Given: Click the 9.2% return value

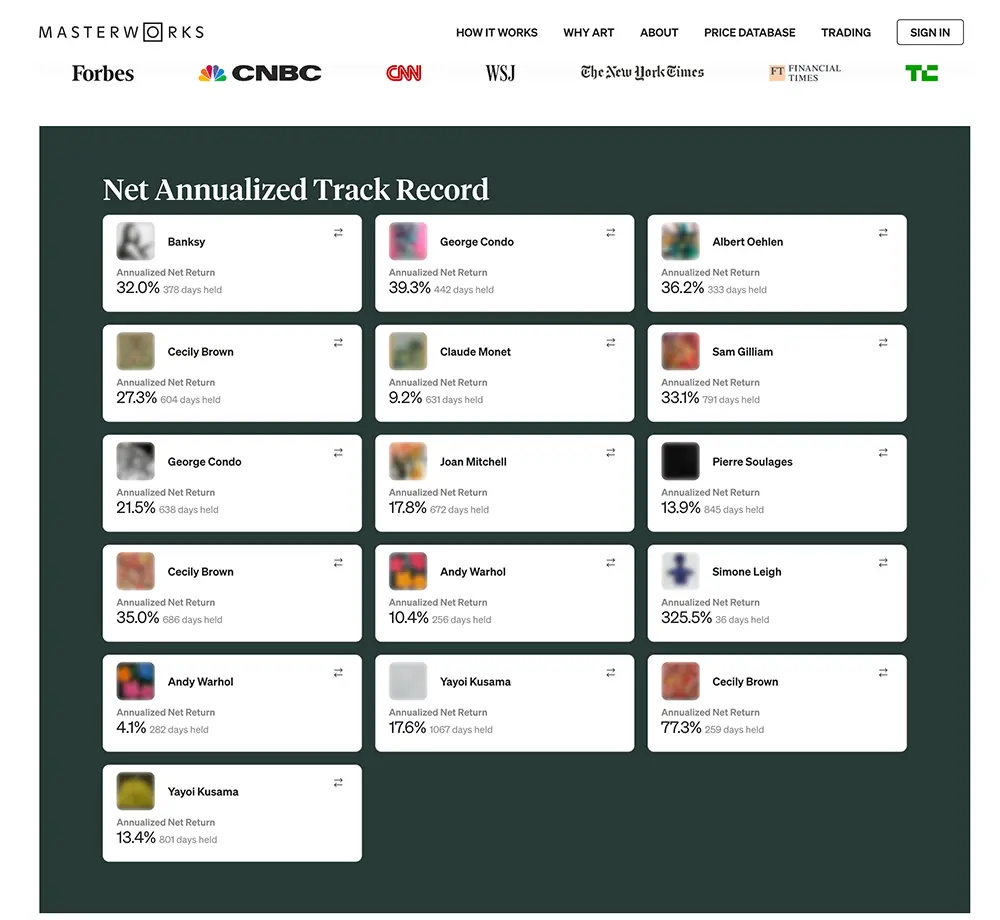Looking at the screenshot, I should click(406, 397).
